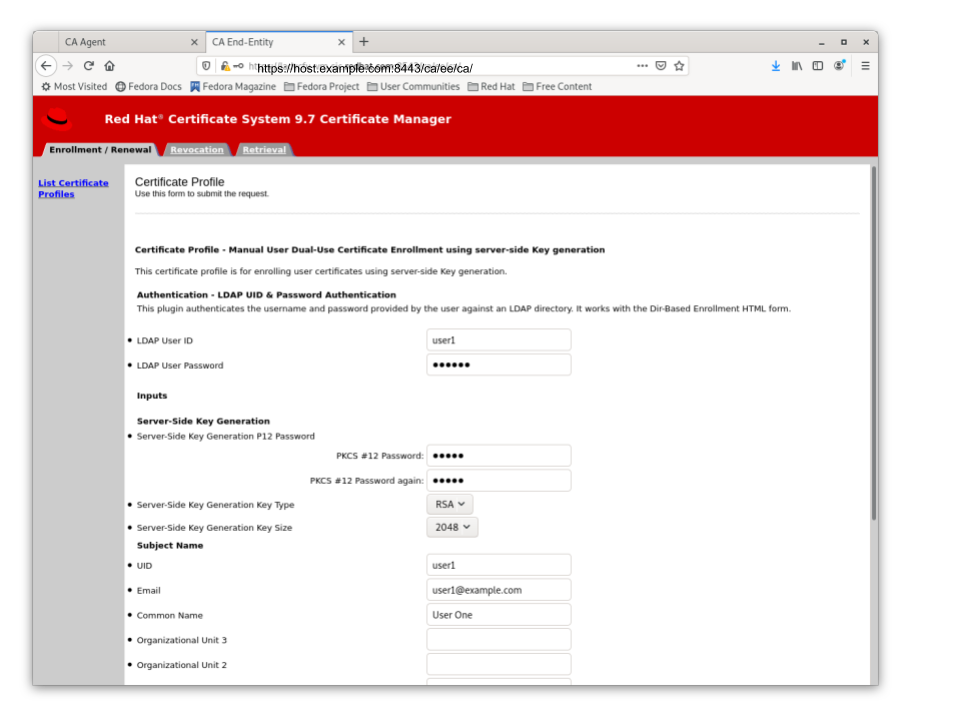Click the tracking protection shield icon

click(x=206, y=66)
